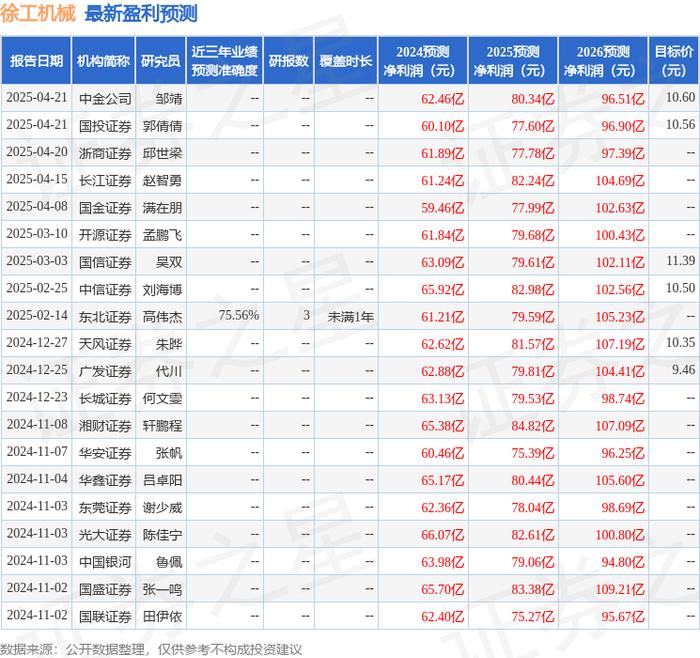
Task: Select the 长江证券 institution cell
Action: [105, 180]
